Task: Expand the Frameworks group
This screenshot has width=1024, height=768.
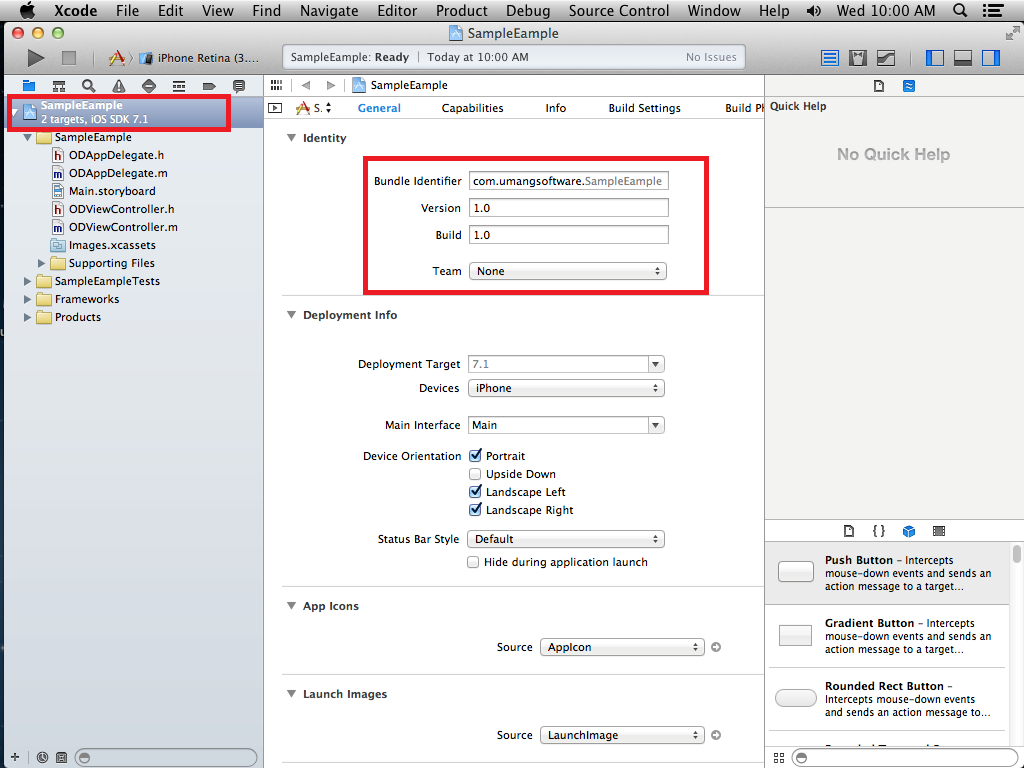Action: [x=27, y=299]
